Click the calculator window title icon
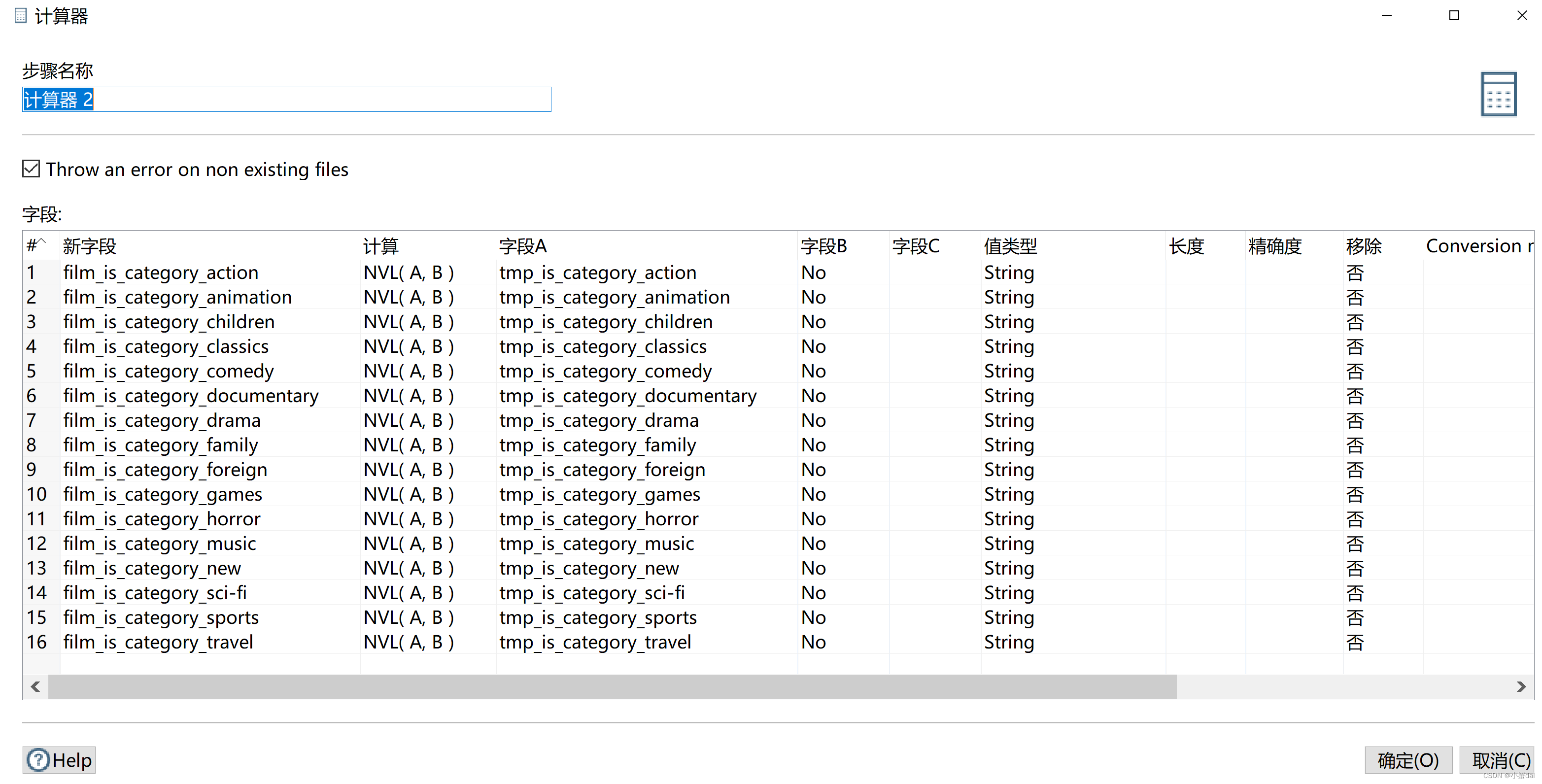 20,16
